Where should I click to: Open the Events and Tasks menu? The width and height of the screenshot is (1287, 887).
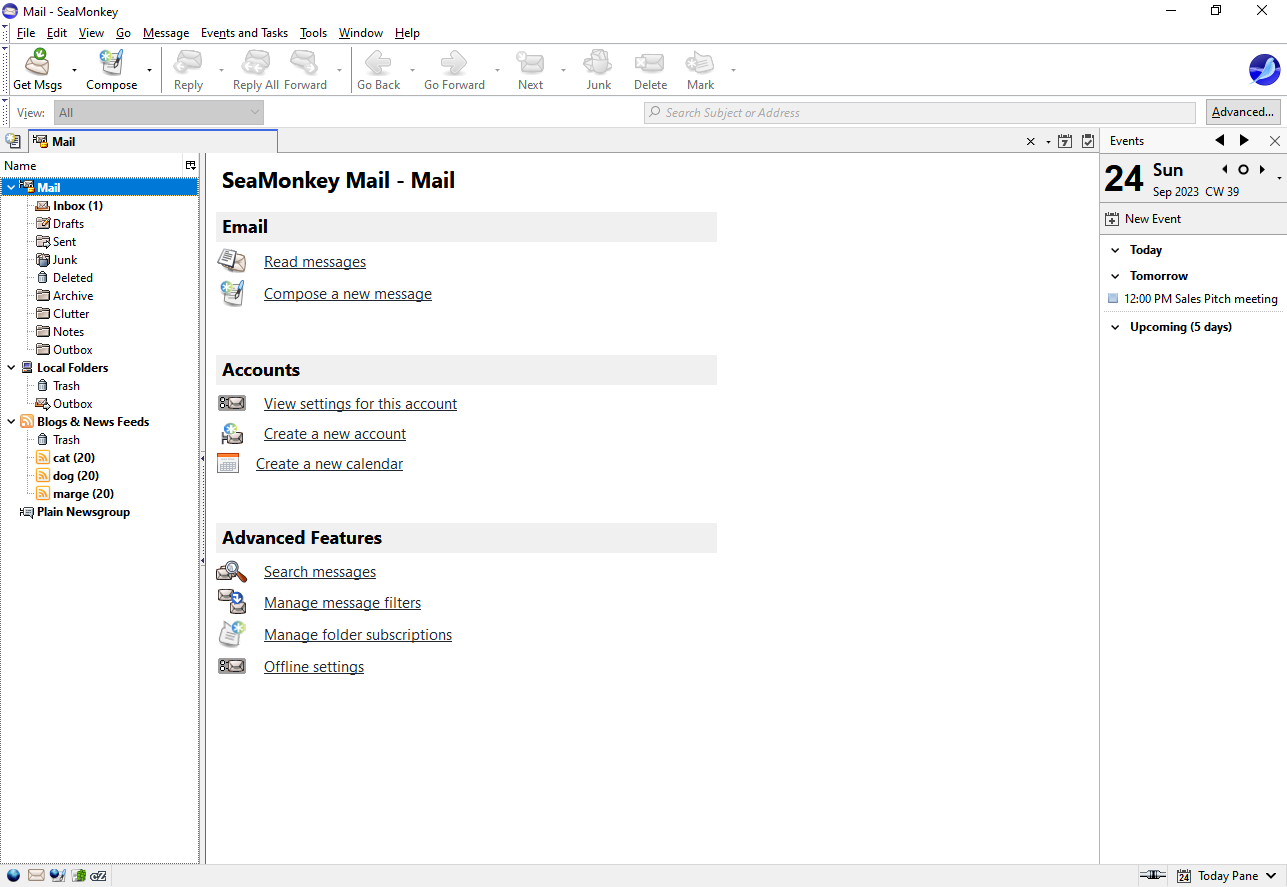244,33
